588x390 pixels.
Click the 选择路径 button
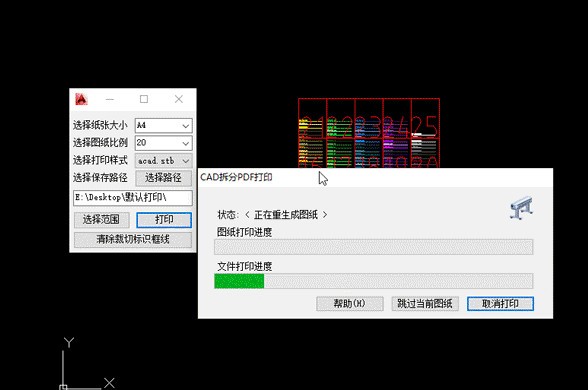tap(164, 178)
